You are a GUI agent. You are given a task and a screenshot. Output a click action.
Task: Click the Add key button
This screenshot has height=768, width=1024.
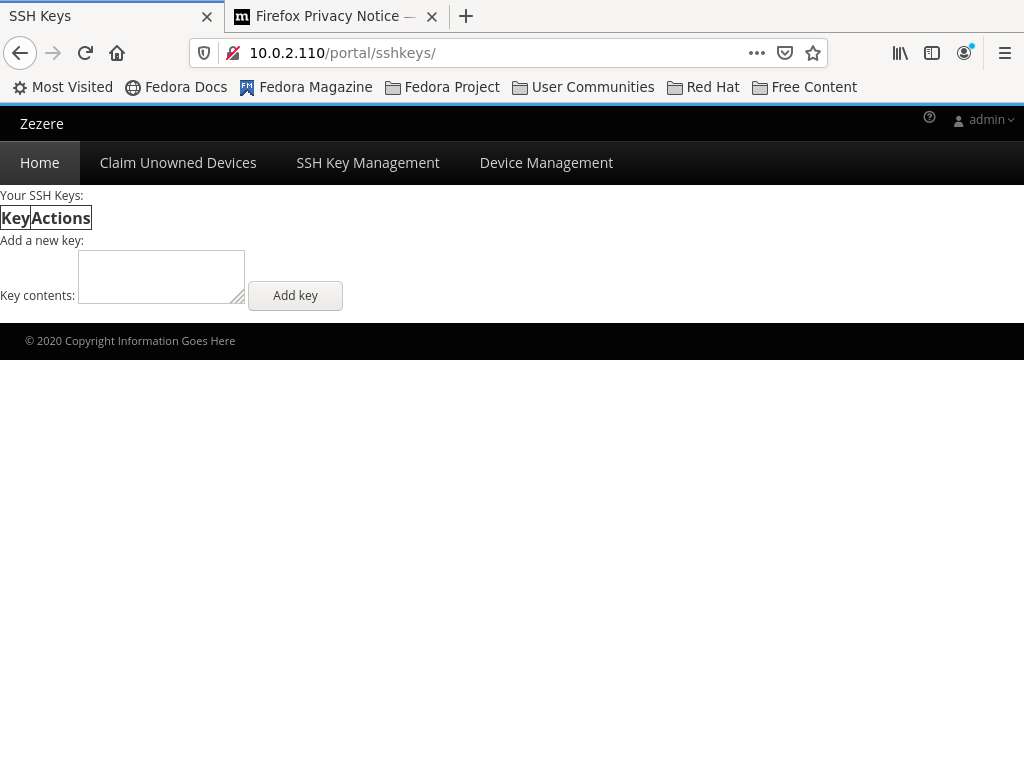click(x=295, y=296)
